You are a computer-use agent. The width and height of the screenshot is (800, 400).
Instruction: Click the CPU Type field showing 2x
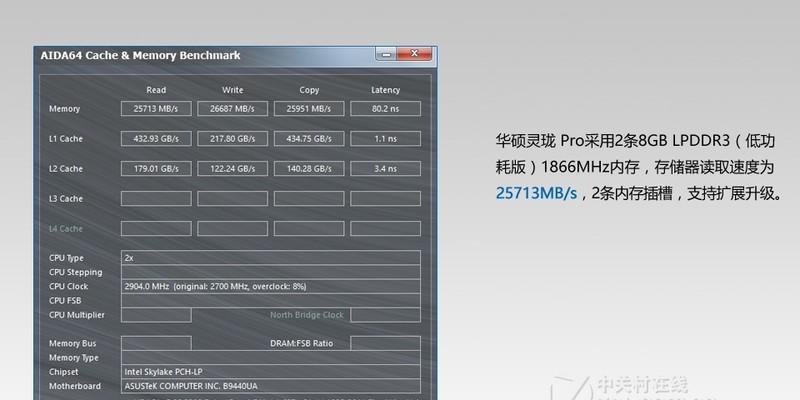click(271, 258)
